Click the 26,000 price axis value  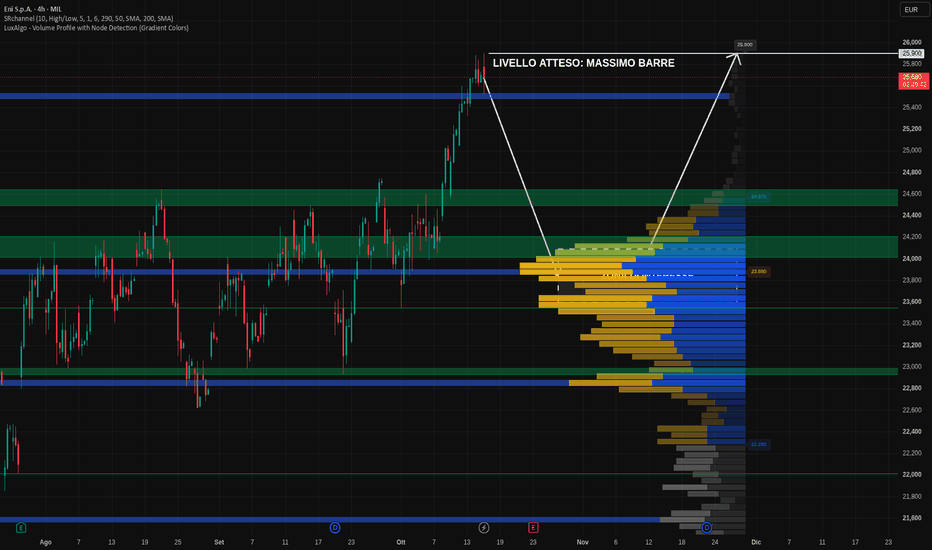[x=912, y=42]
